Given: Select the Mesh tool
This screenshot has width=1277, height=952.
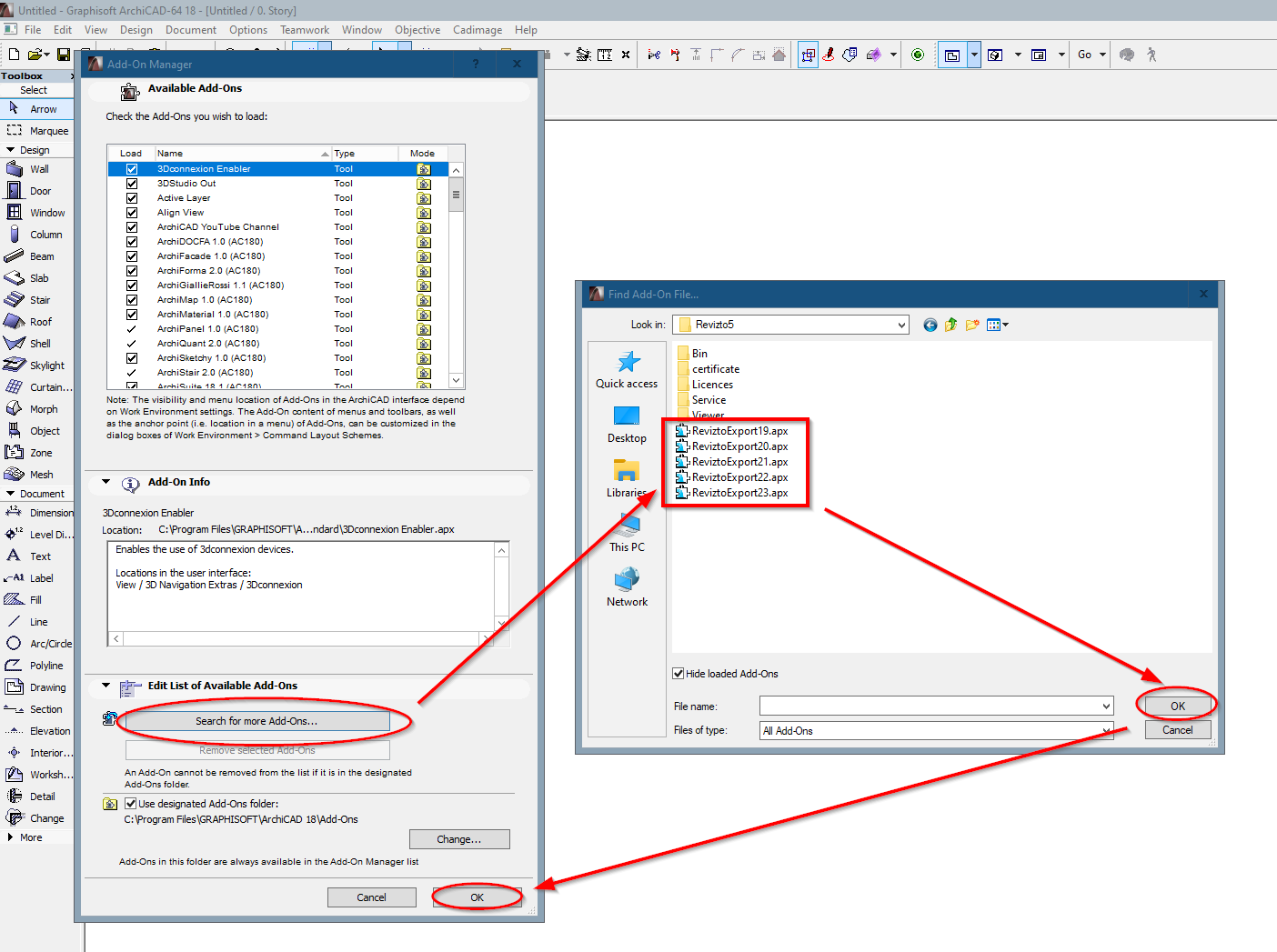Looking at the screenshot, I should [x=40, y=474].
